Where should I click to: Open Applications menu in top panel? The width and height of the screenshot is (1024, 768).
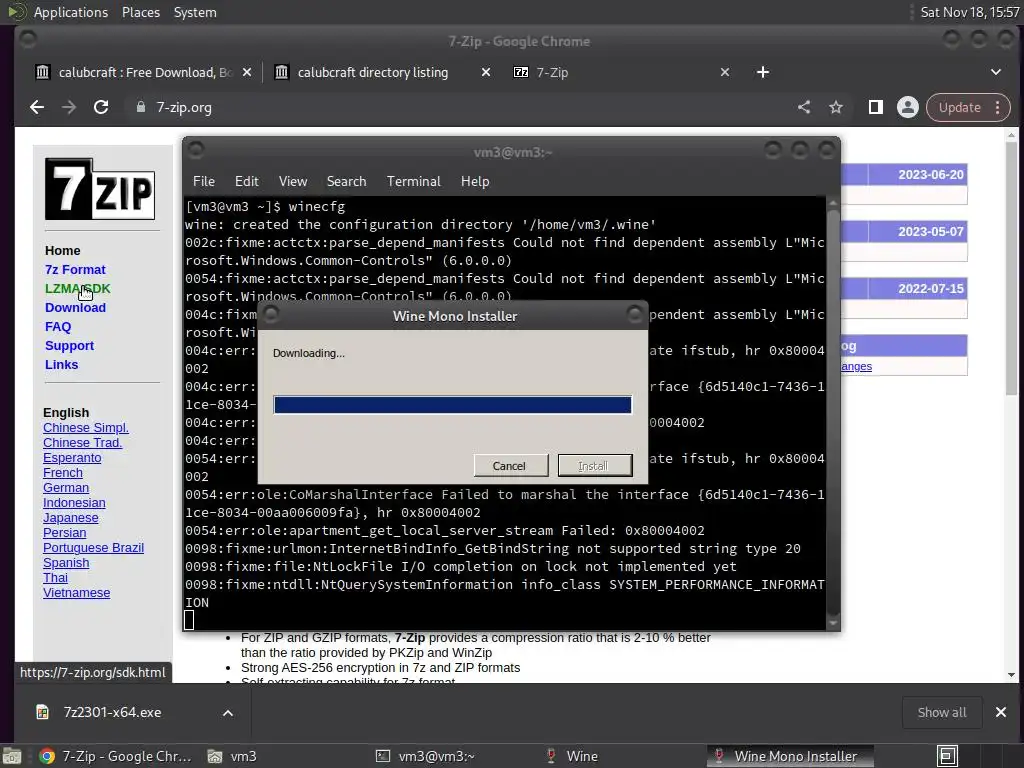pos(71,12)
